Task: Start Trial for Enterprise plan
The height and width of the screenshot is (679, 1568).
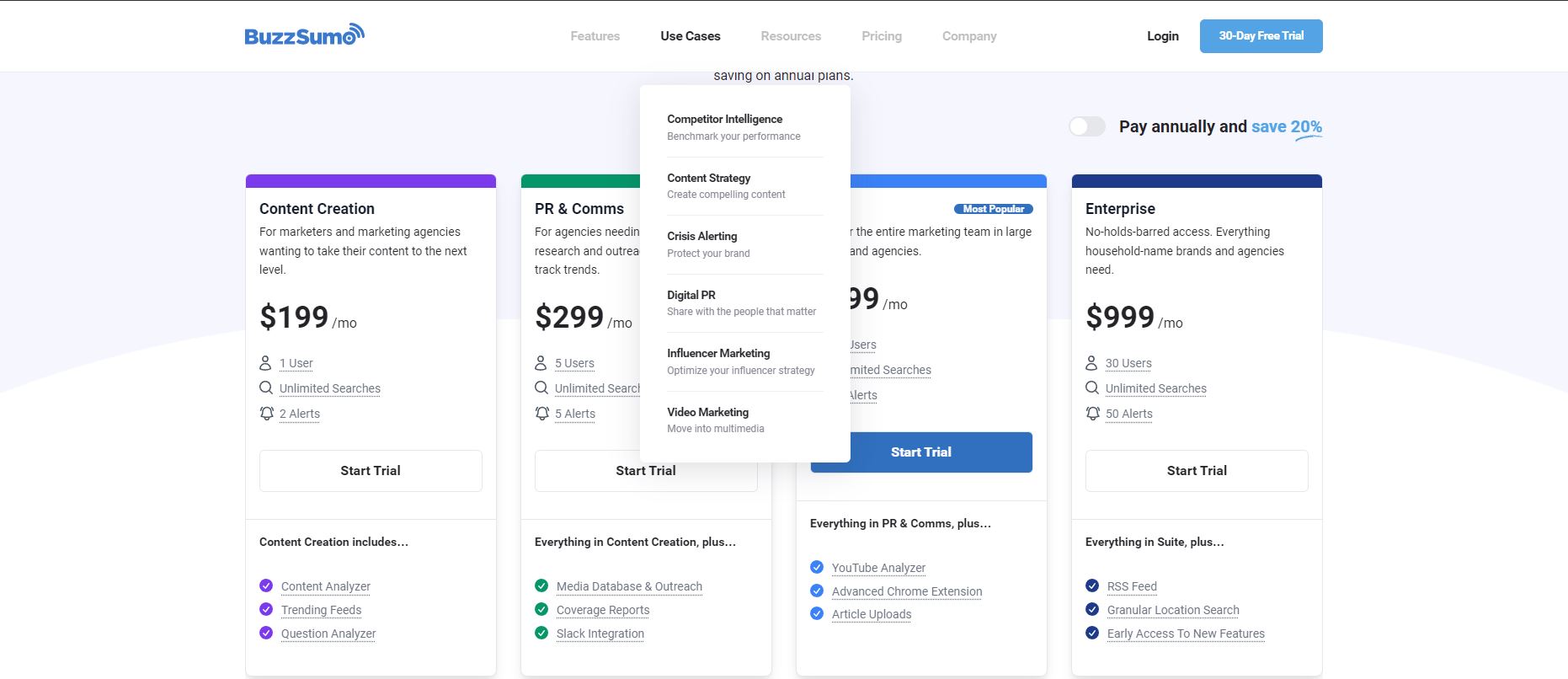Action: 1197,471
